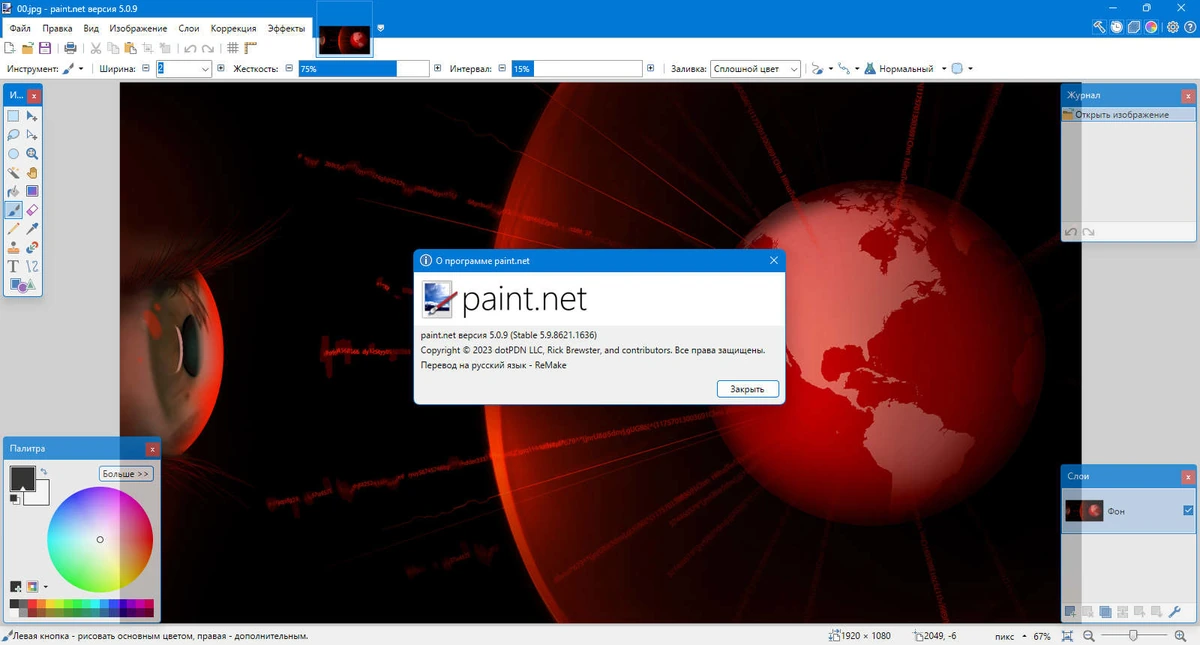Select the Lasso Select tool
The height and width of the screenshot is (645, 1200).
click(x=13, y=135)
